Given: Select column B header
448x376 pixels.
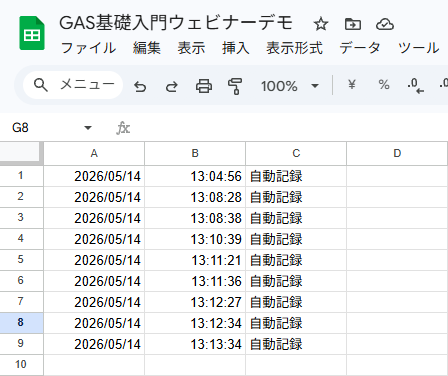Looking at the screenshot, I should [x=195, y=153].
